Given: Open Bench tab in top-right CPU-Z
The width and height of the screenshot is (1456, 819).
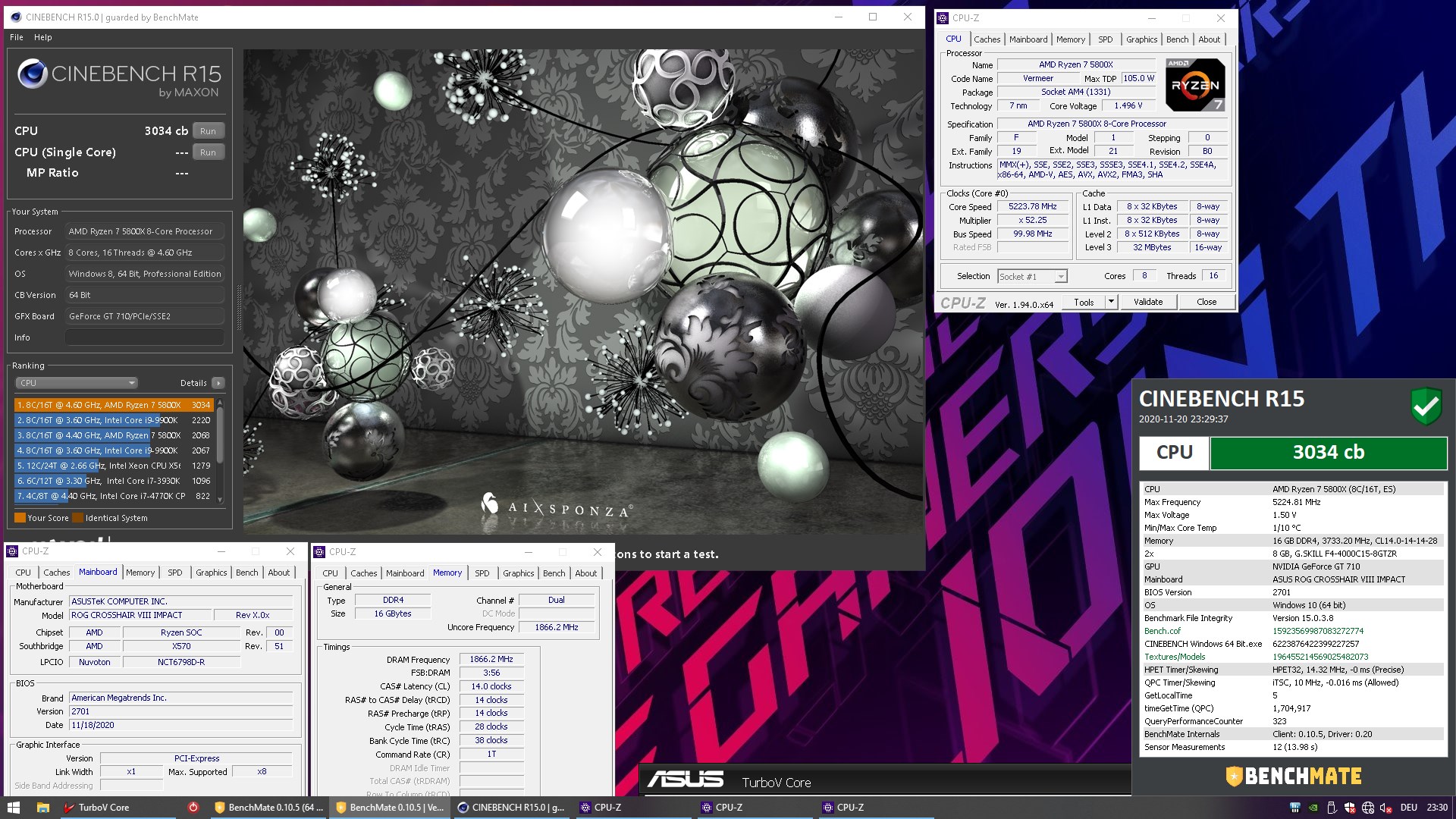Looking at the screenshot, I should pos(1178,39).
